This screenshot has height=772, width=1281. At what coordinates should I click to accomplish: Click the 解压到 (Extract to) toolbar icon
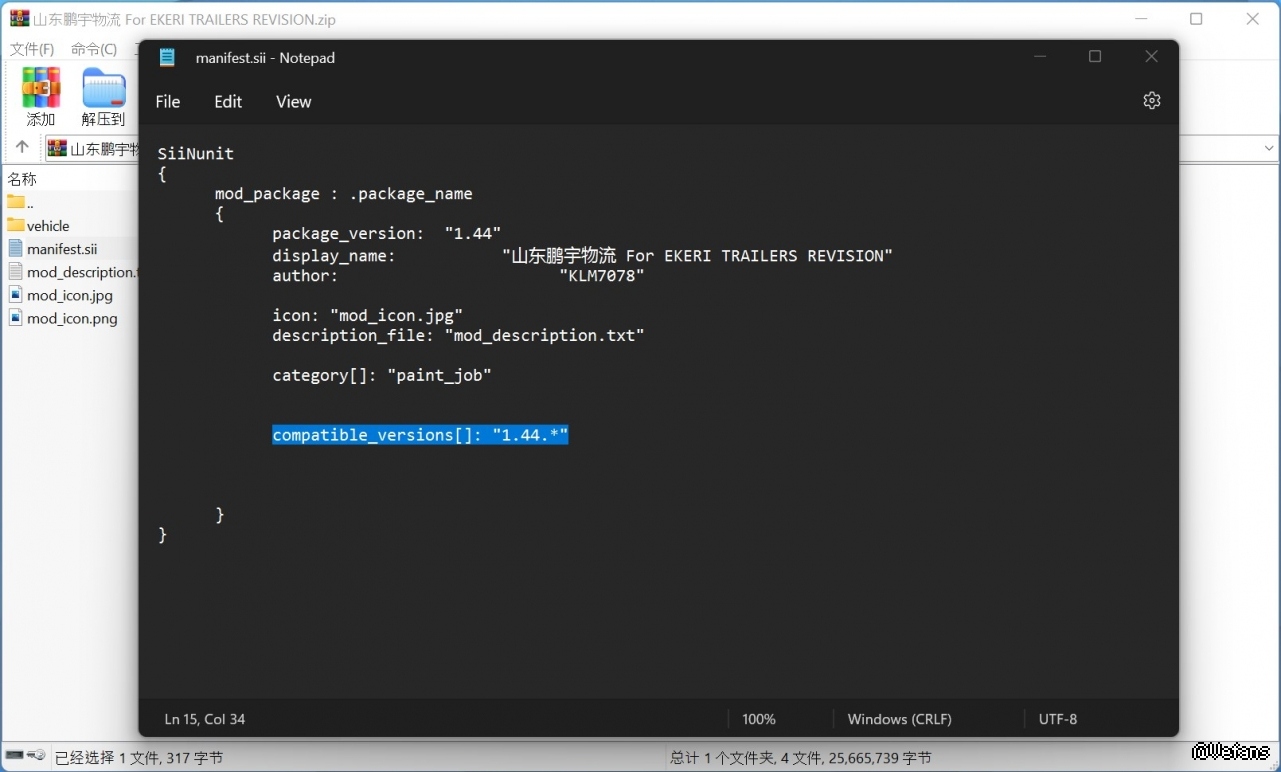[103, 89]
